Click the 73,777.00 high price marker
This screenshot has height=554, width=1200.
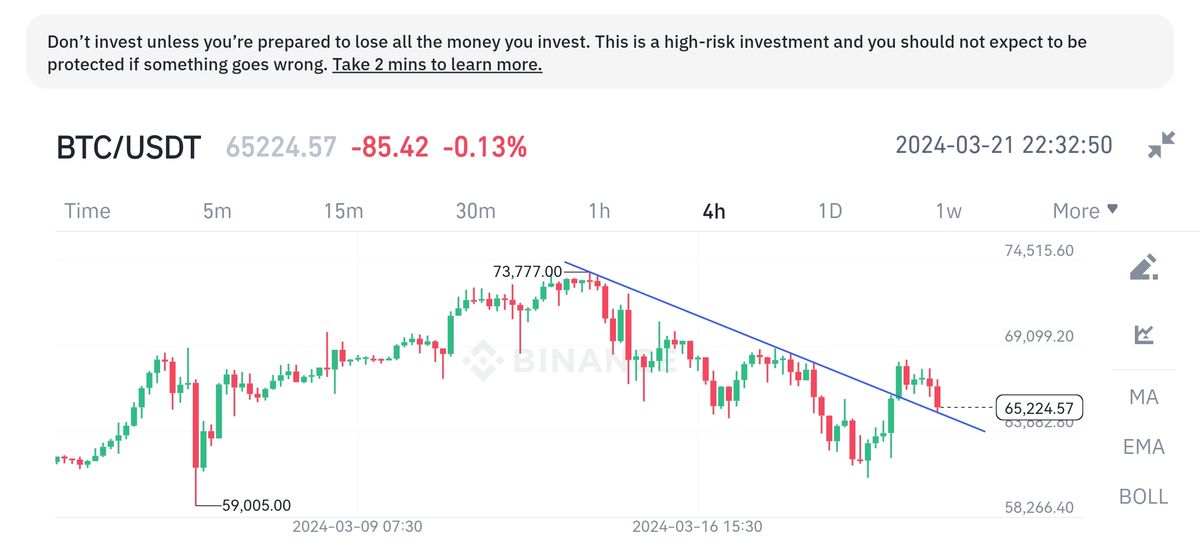pos(527,271)
